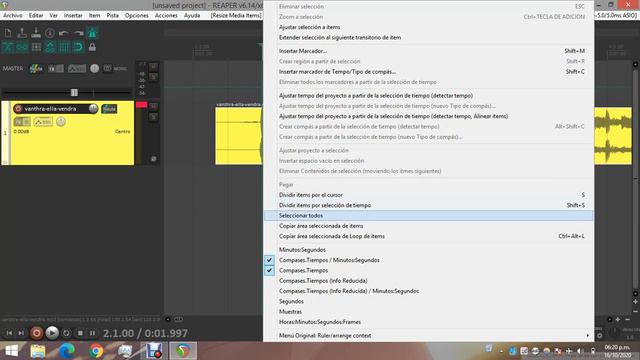Open track 1 envelope/trim button
Screen dimensions: 640x360
tap(43, 122)
